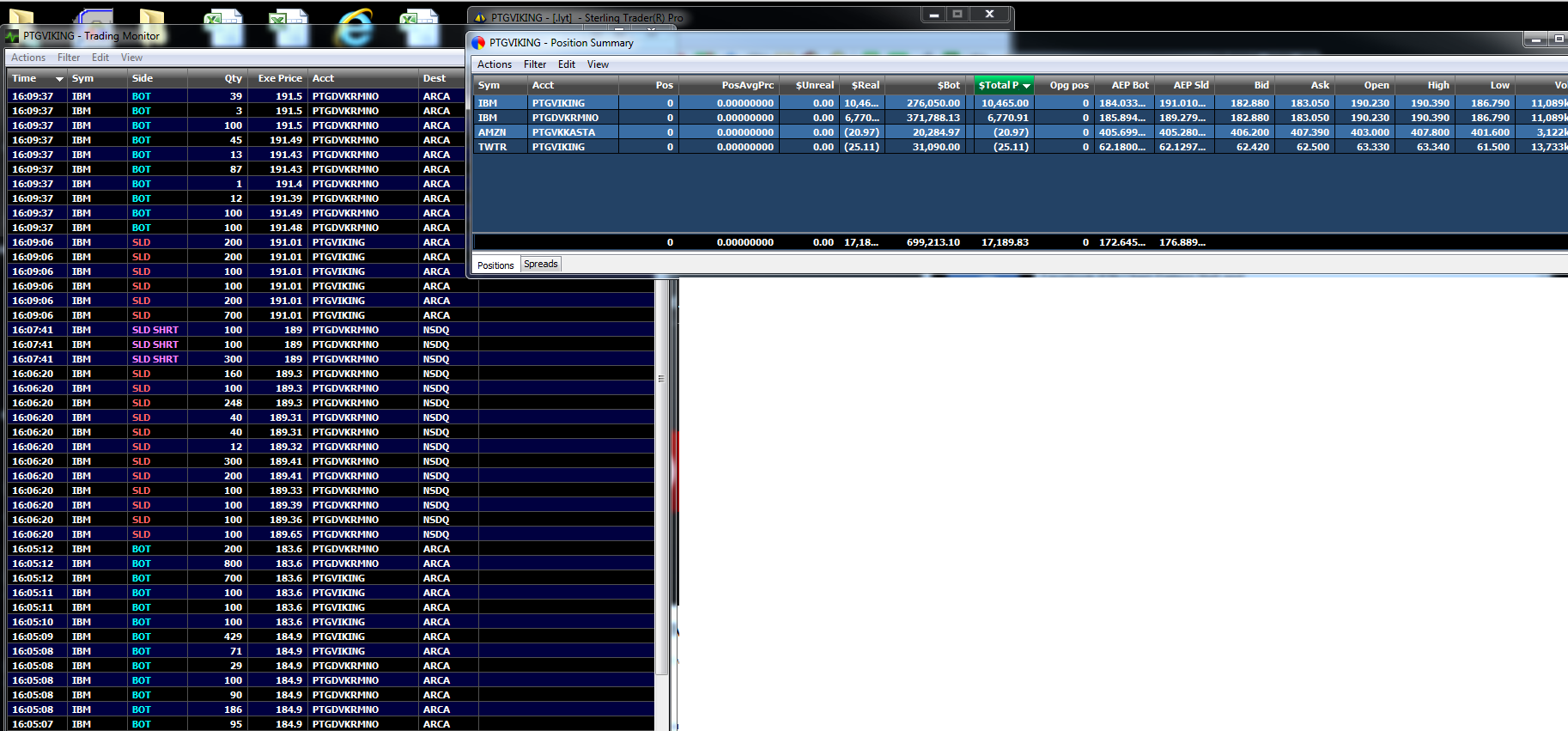1568x731 pixels.
Task: Click the Low column header
Action: coord(1485,85)
